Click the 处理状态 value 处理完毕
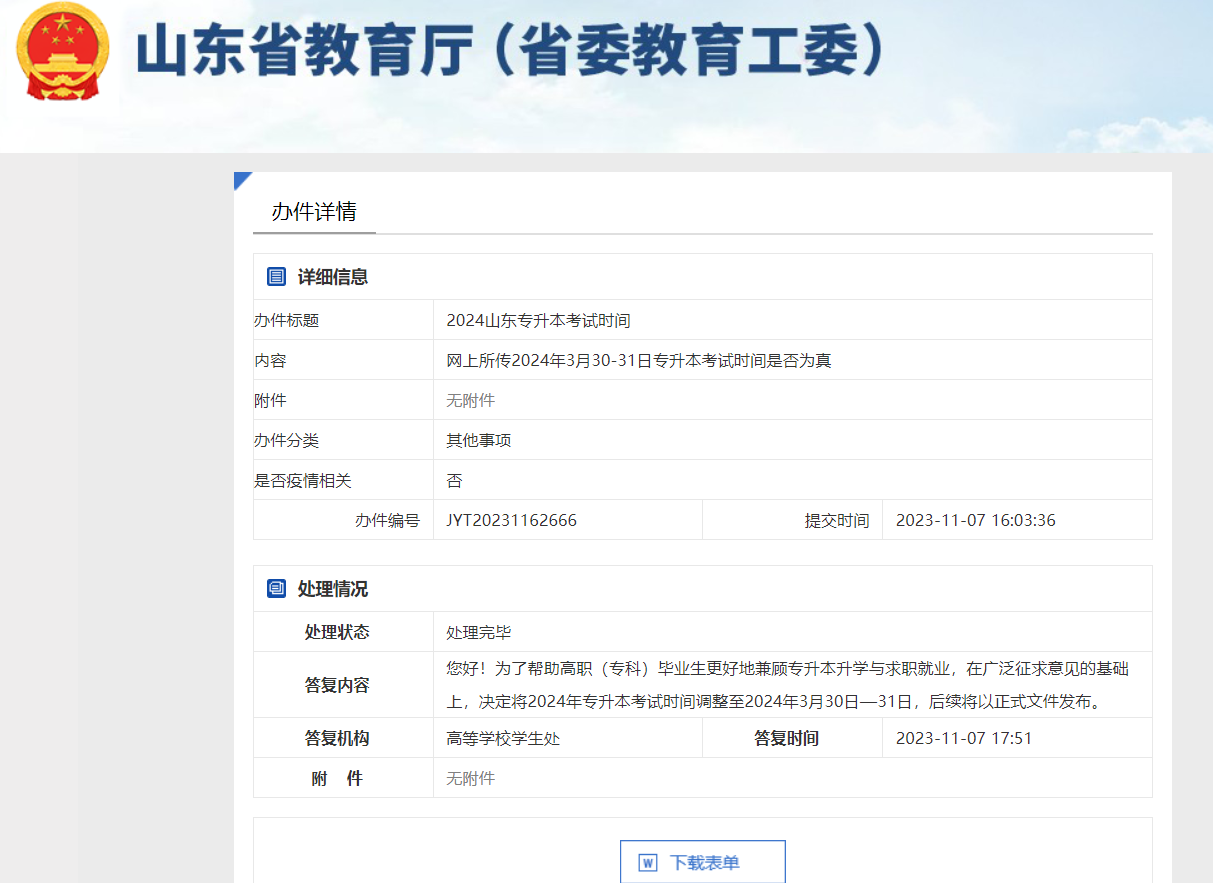Screen dimensions: 1213x883 pyautogui.click(x=478, y=631)
